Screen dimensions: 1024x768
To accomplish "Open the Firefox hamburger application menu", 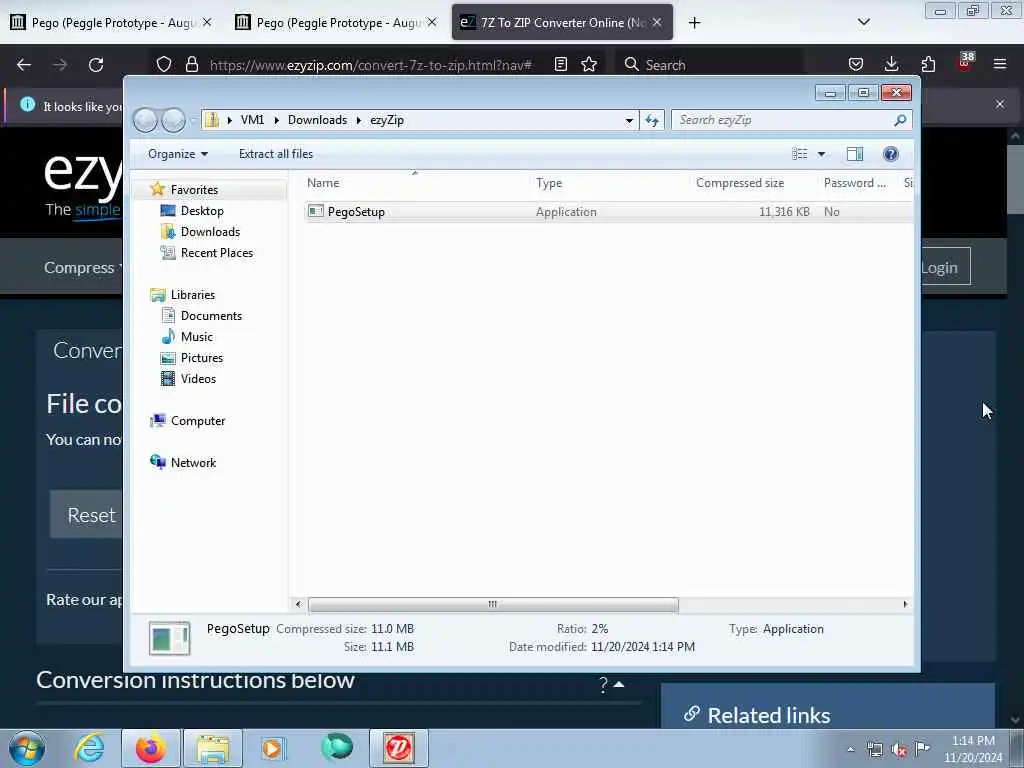I will (1000, 65).
